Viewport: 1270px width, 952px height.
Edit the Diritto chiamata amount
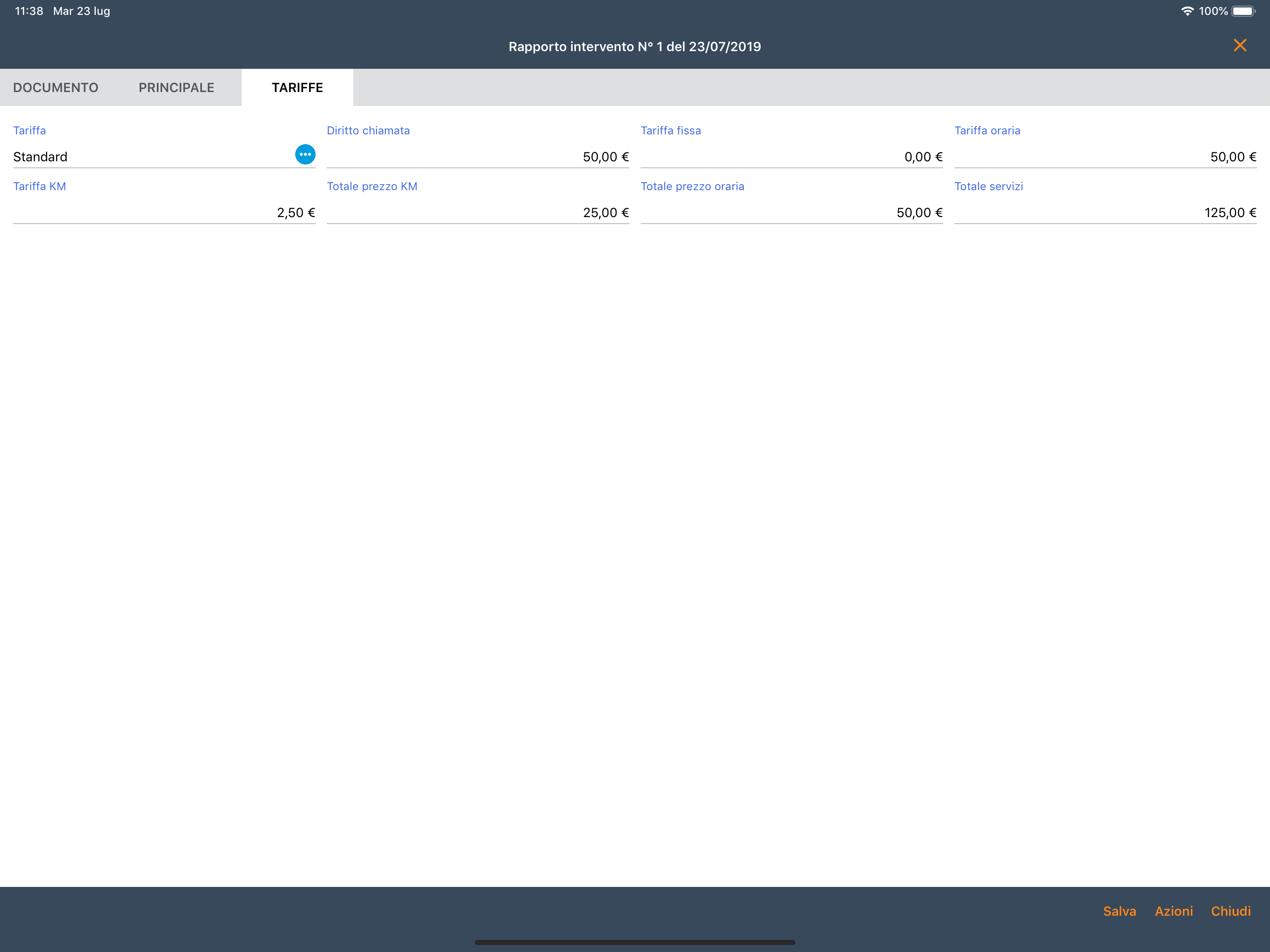pyautogui.click(x=478, y=157)
